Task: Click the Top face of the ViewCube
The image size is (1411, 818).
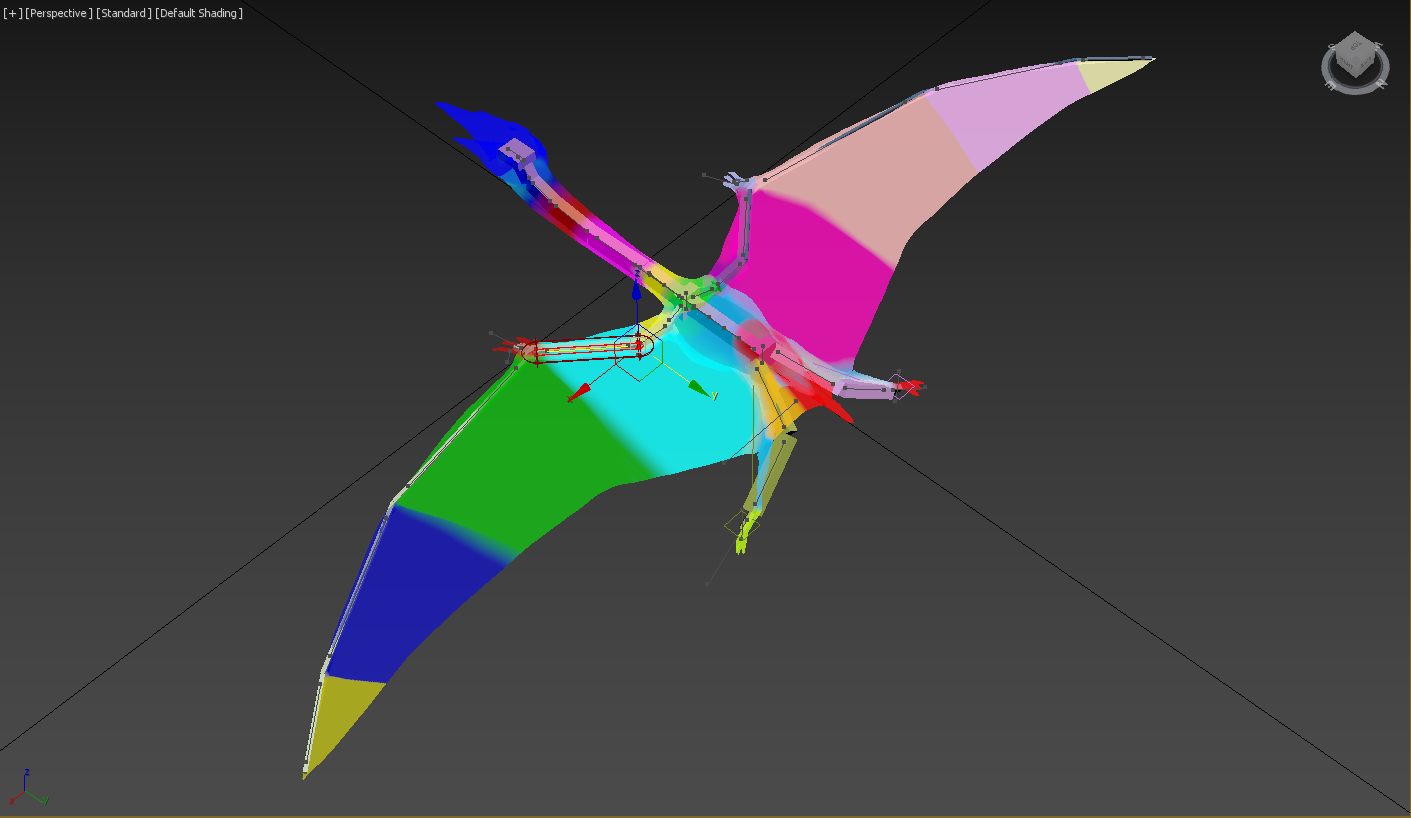Action: (x=1355, y=44)
